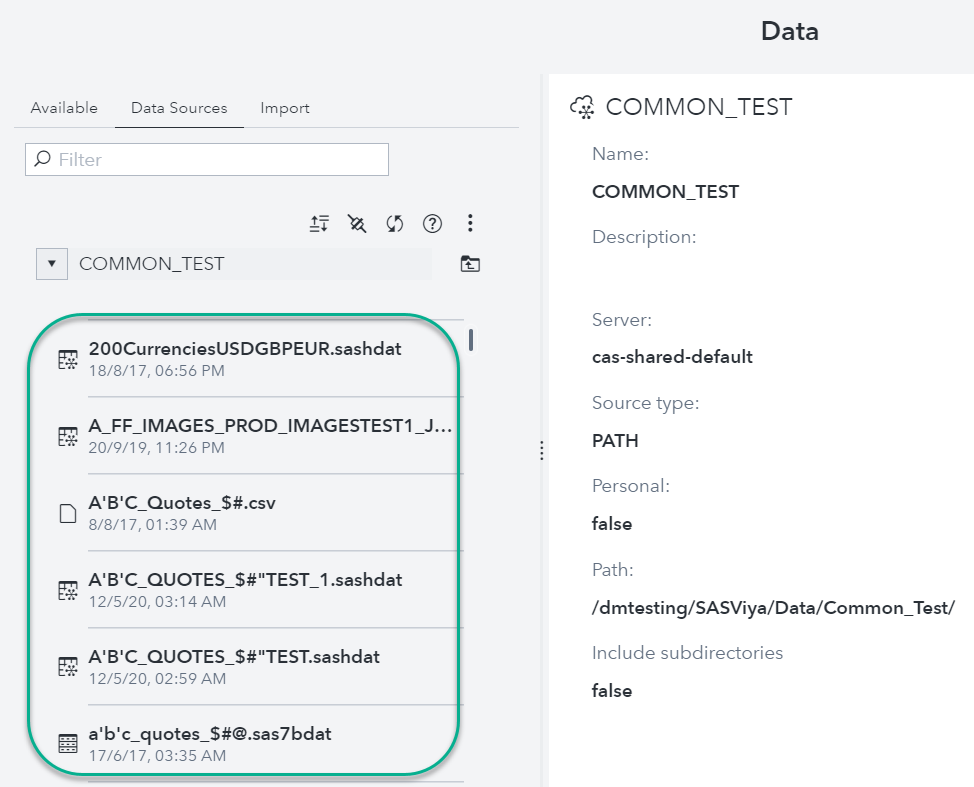Click the COMMON_TEST caslib cloud icon
The image size is (974, 787).
(582, 107)
